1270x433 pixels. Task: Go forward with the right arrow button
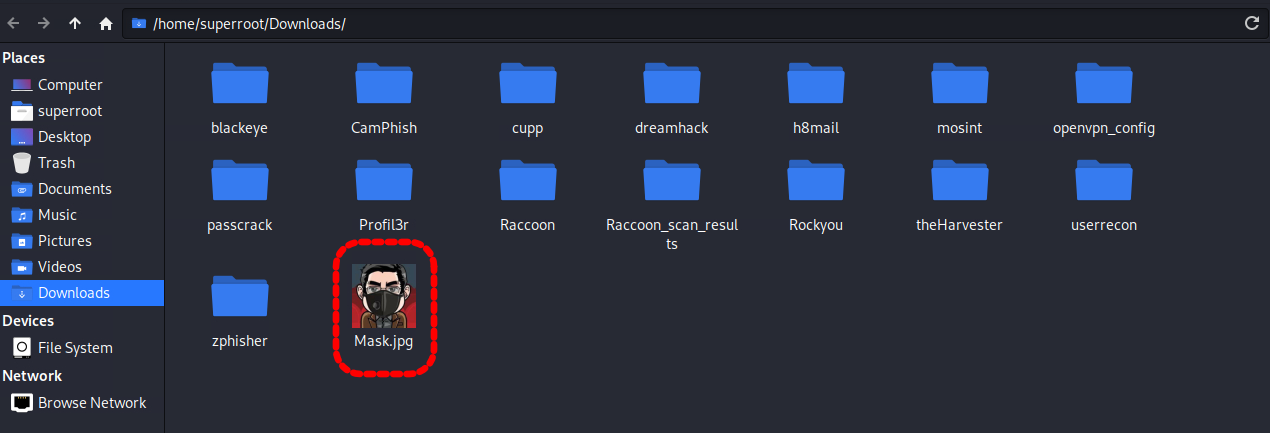(x=43, y=23)
